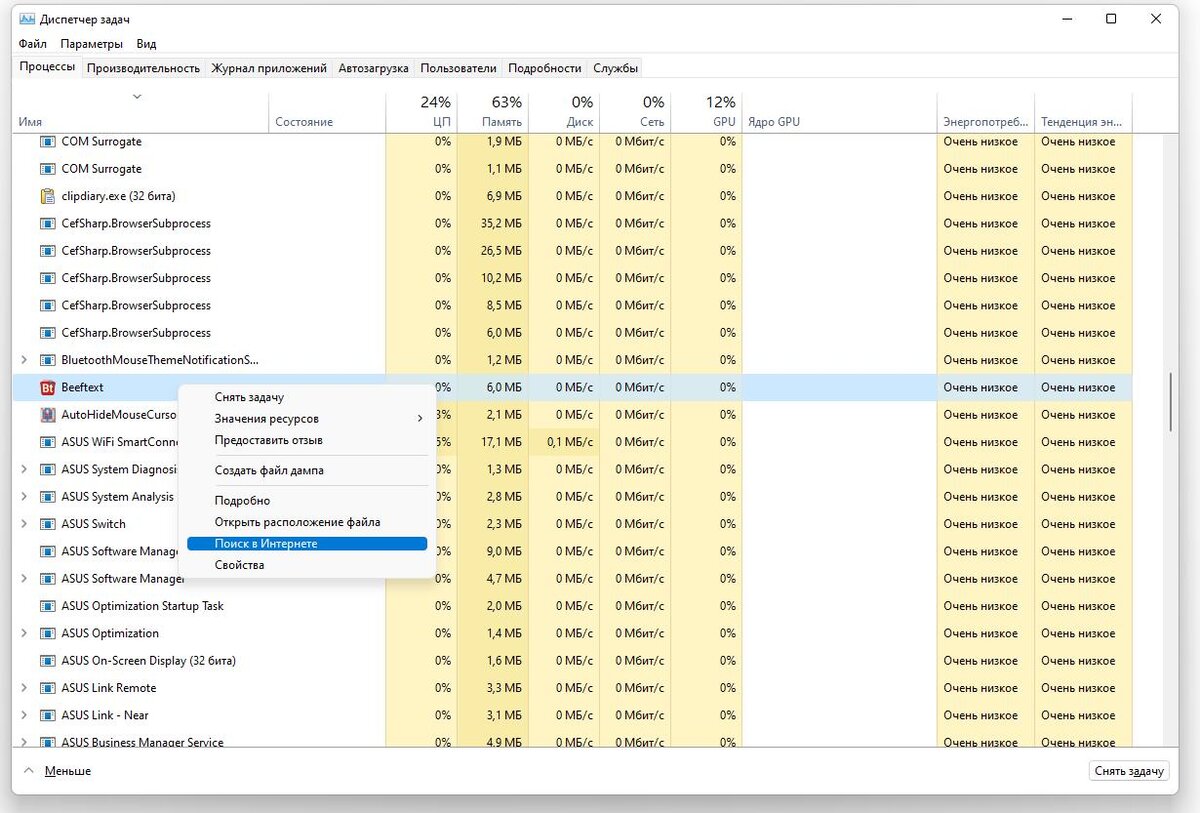Switch to the Производительность tab
The width and height of the screenshot is (1200, 813).
[x=143, y=68]
